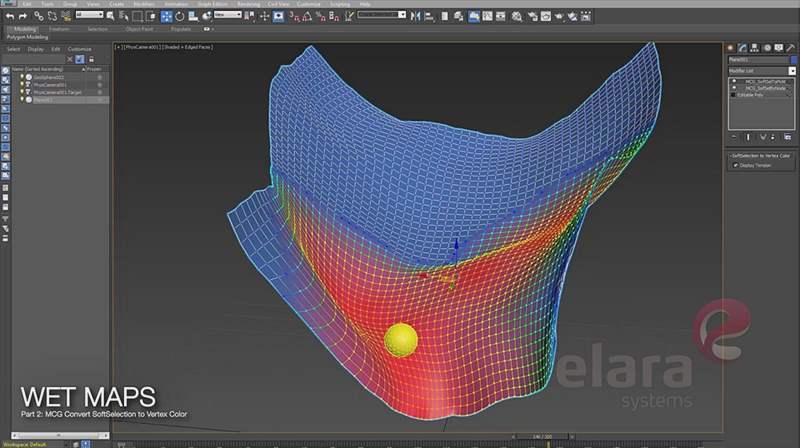Click the Undo arrow in main toolbar
800x448 pixels.
(x=8, y=16)
